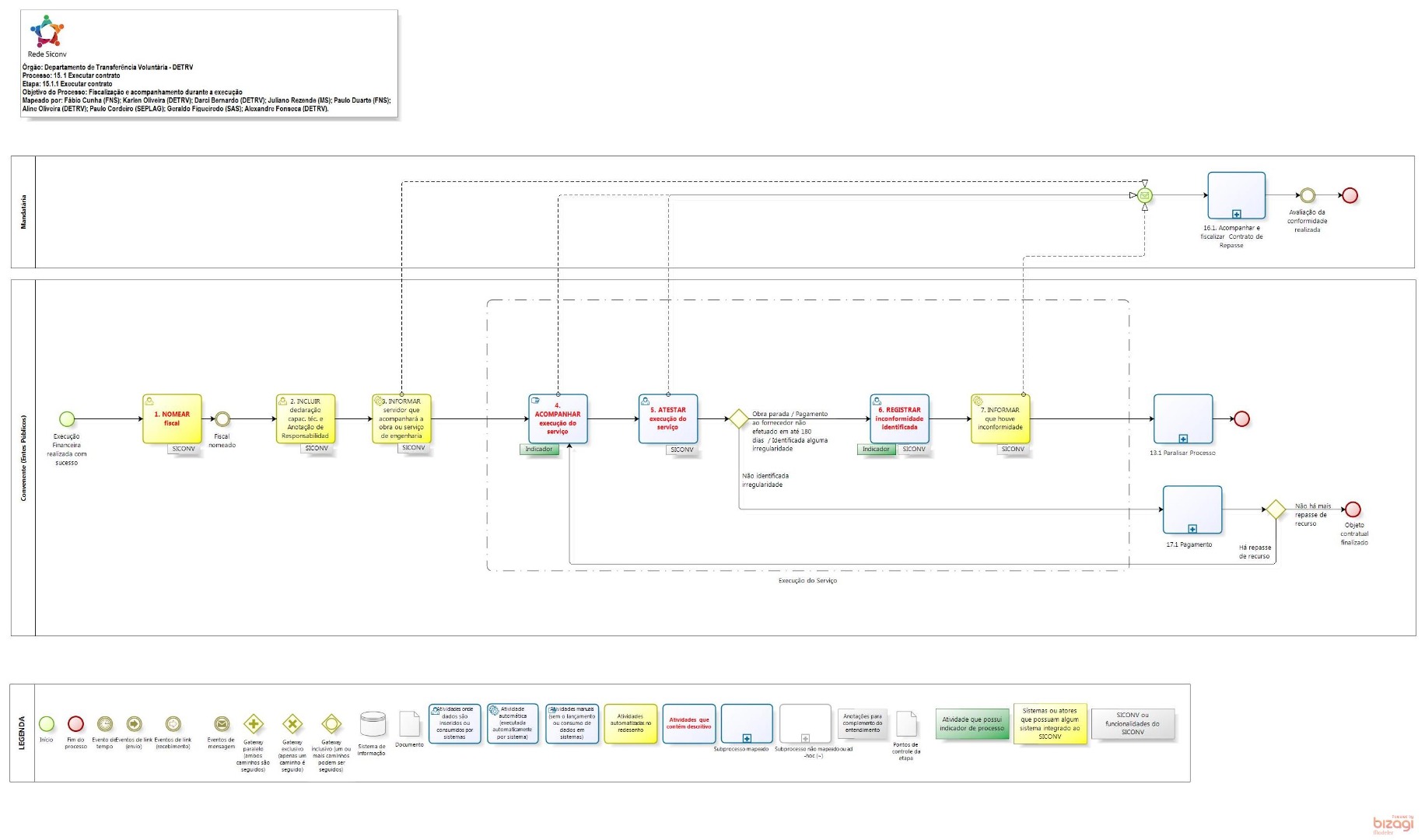The height and width of the screenshot is (840, 1425).
Task: Click the yellow 'Sistemas ou atores' legend swatch
Action: click(x=1050, y=724)
